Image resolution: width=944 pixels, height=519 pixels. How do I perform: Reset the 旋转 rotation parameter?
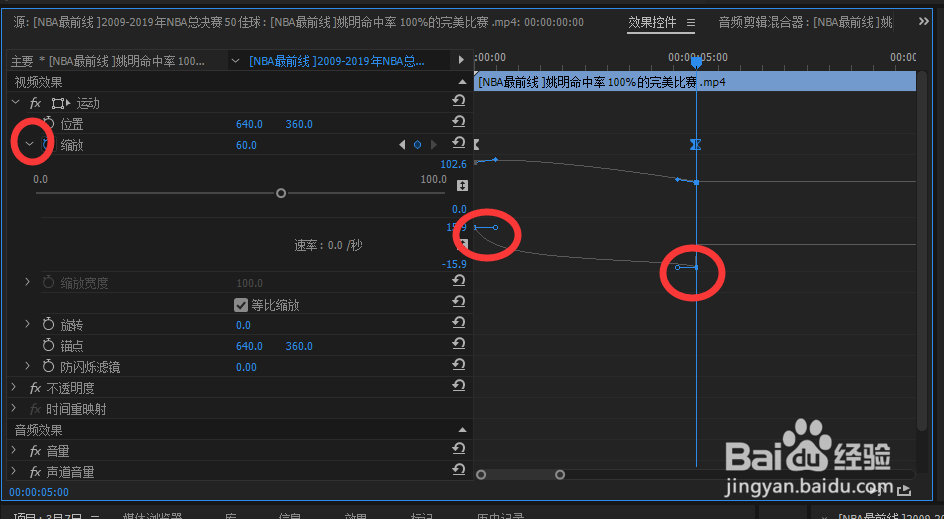tap(459, 323)
